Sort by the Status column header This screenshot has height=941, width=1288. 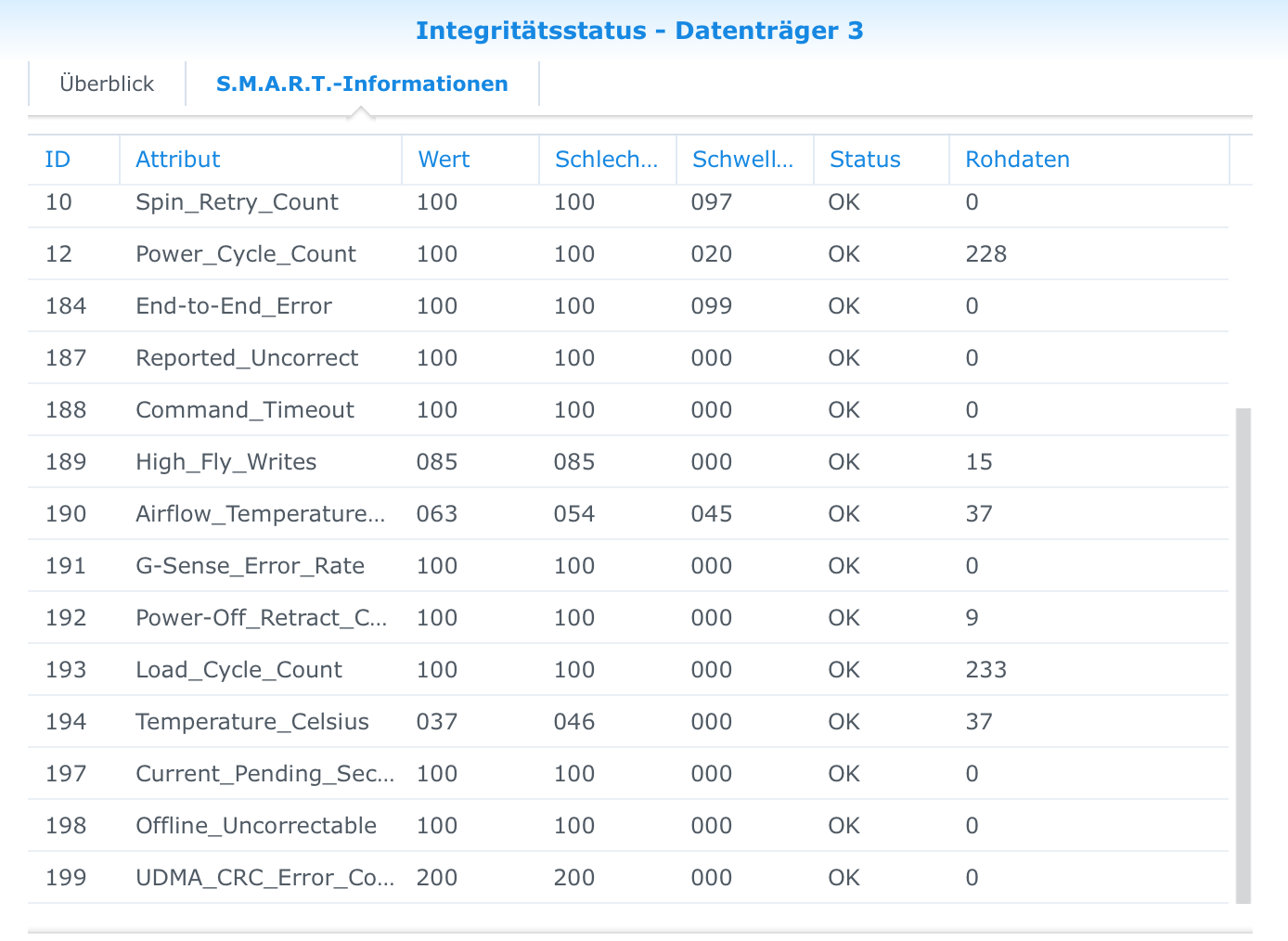(882, 160)
